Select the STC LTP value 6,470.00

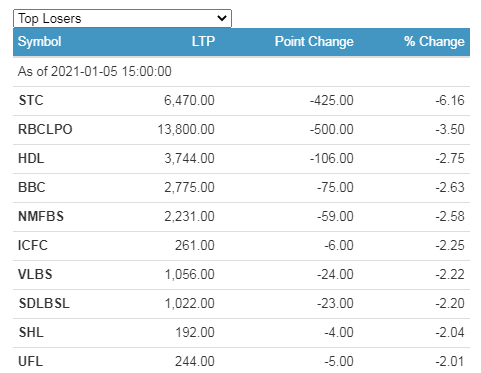tap(189, 100)
